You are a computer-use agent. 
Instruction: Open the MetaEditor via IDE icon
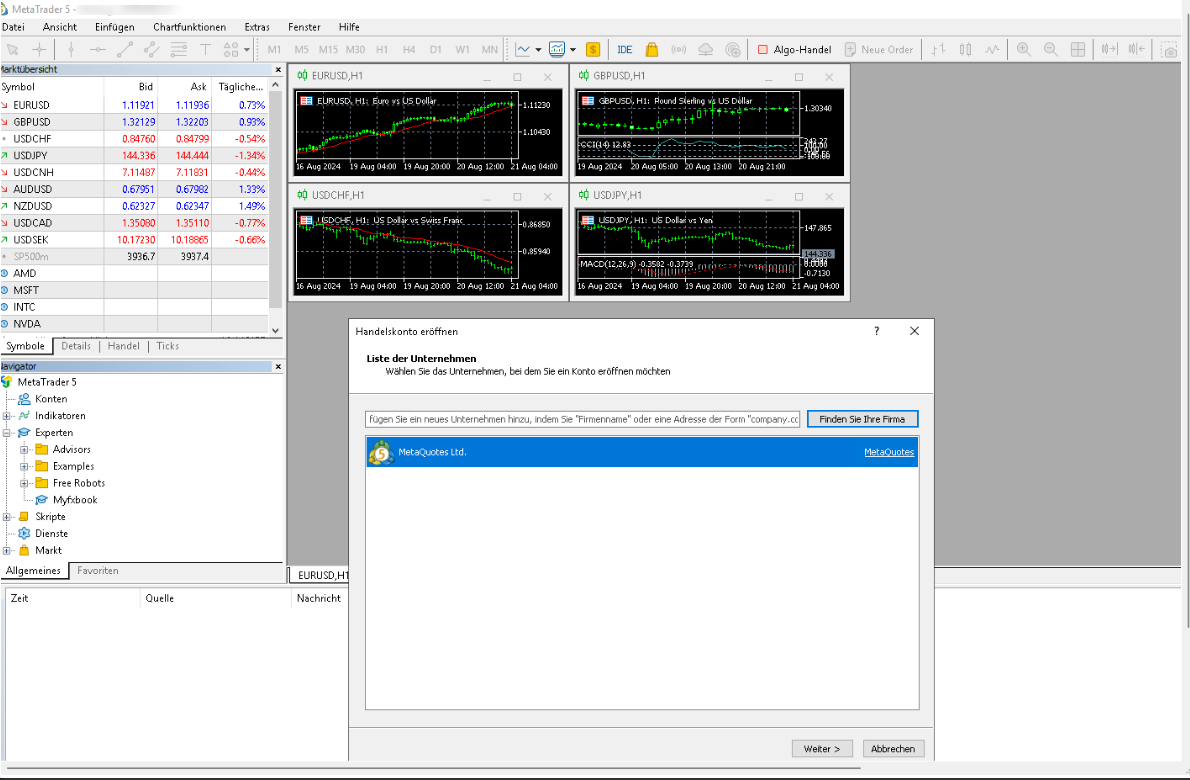pyautogui.click(x=624, y=48)
